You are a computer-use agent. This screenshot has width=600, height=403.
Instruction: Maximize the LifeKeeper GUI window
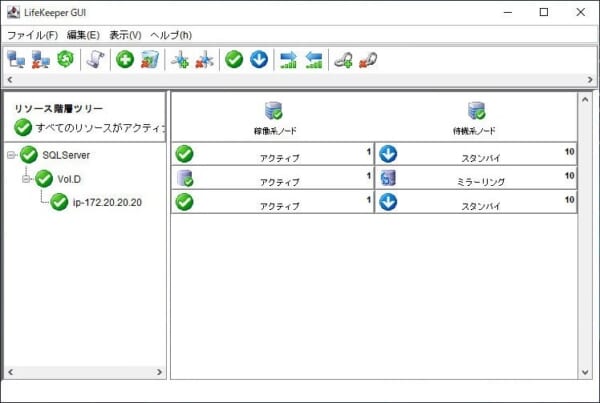point(544,12)
